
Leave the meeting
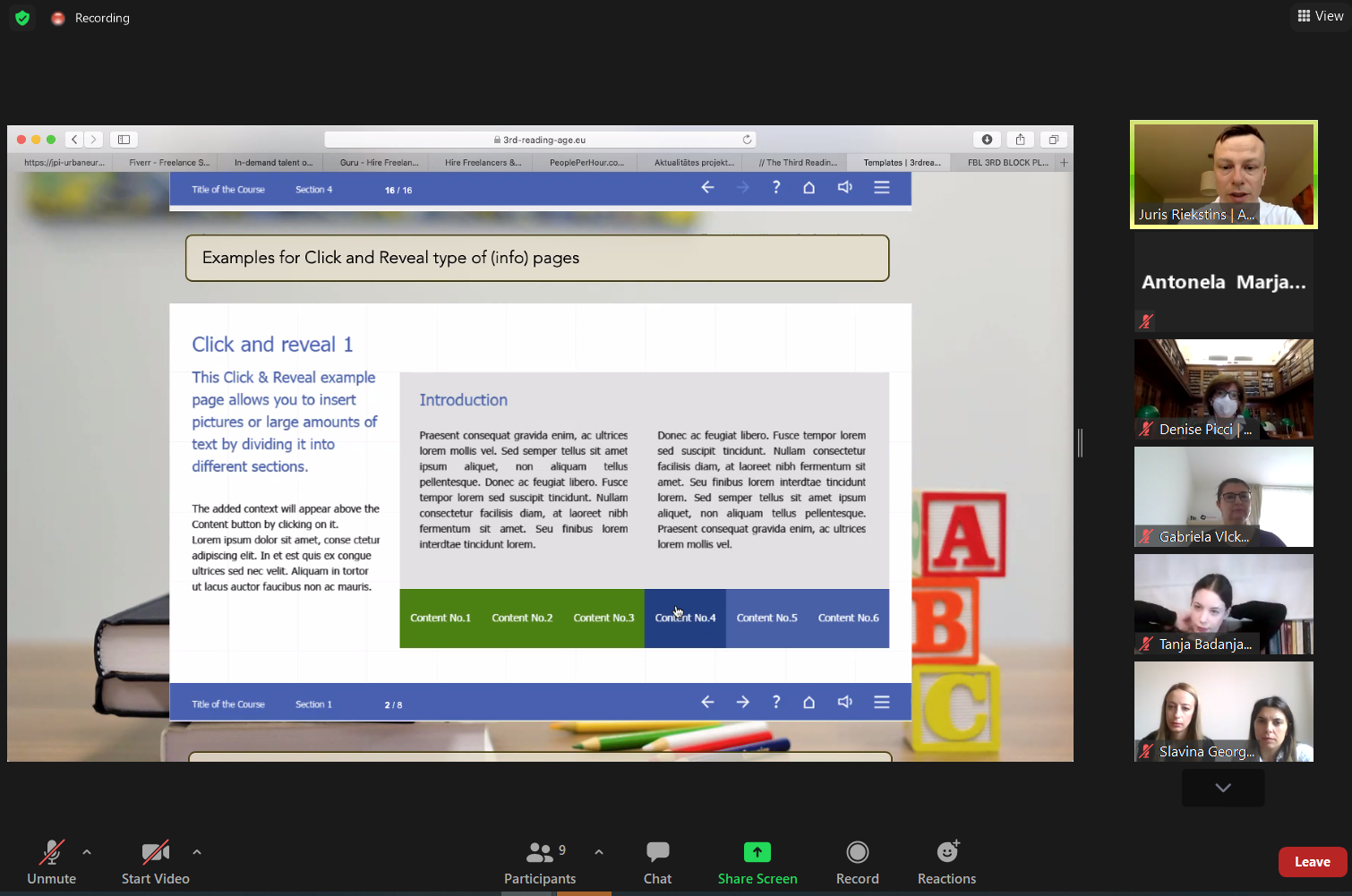click(x=1312, y=862)
